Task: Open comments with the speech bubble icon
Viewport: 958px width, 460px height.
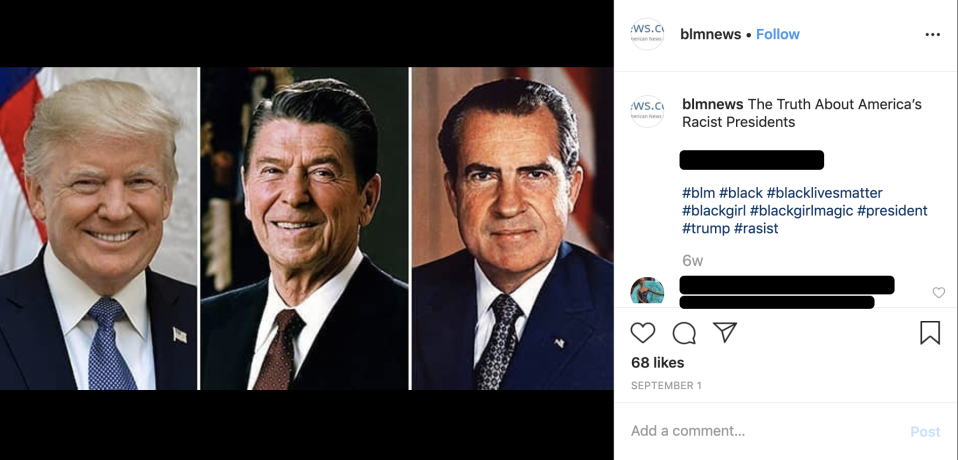Action: [x=684, y=333]
